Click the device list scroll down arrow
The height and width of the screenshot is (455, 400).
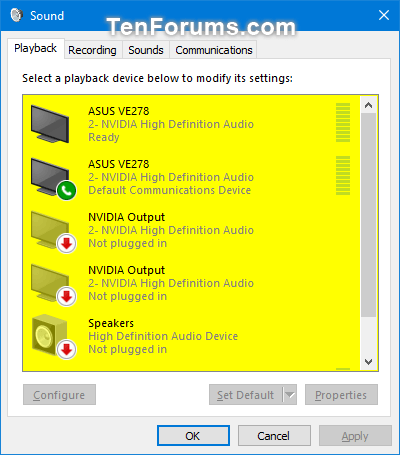[x=368, y=362]
